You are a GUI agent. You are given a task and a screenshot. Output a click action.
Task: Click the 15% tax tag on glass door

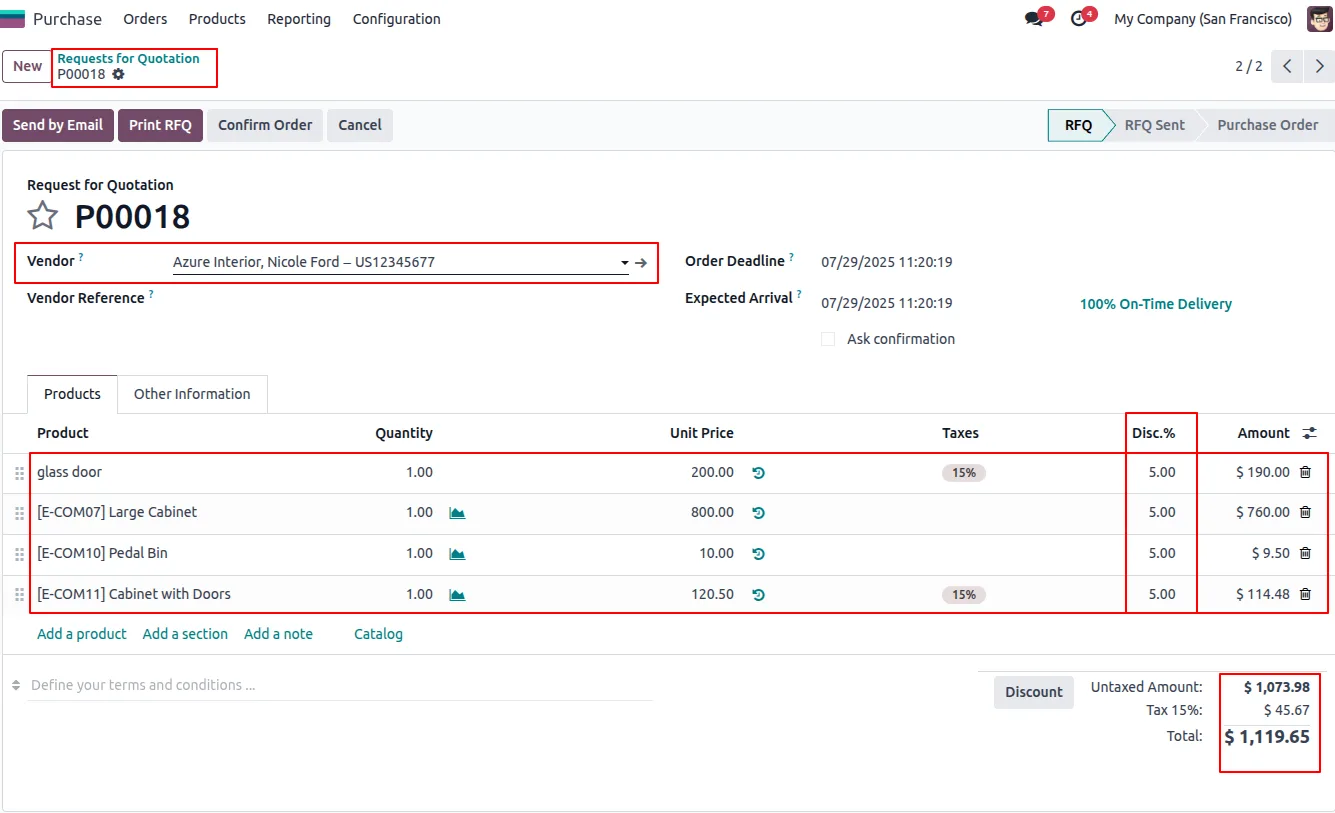[964, 473]
